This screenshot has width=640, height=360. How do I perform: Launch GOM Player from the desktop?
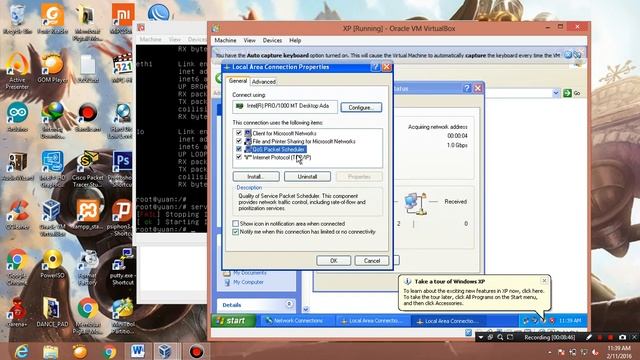52,68
